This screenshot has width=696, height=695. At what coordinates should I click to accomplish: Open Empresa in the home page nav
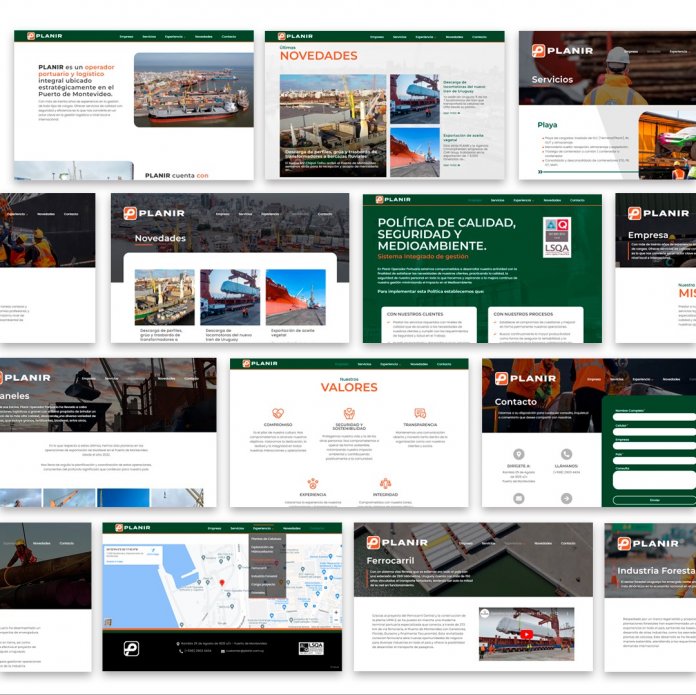click(x=127, y=37)
